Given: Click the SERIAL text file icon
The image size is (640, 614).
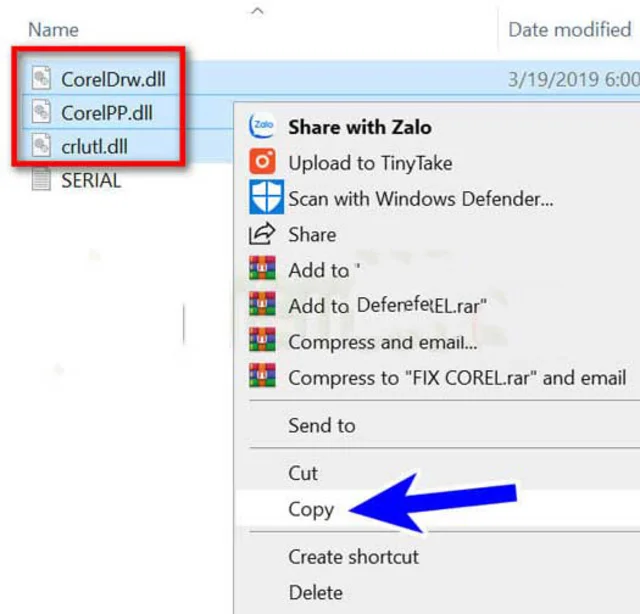Looking at the screenshot, I should click(41, 179).
